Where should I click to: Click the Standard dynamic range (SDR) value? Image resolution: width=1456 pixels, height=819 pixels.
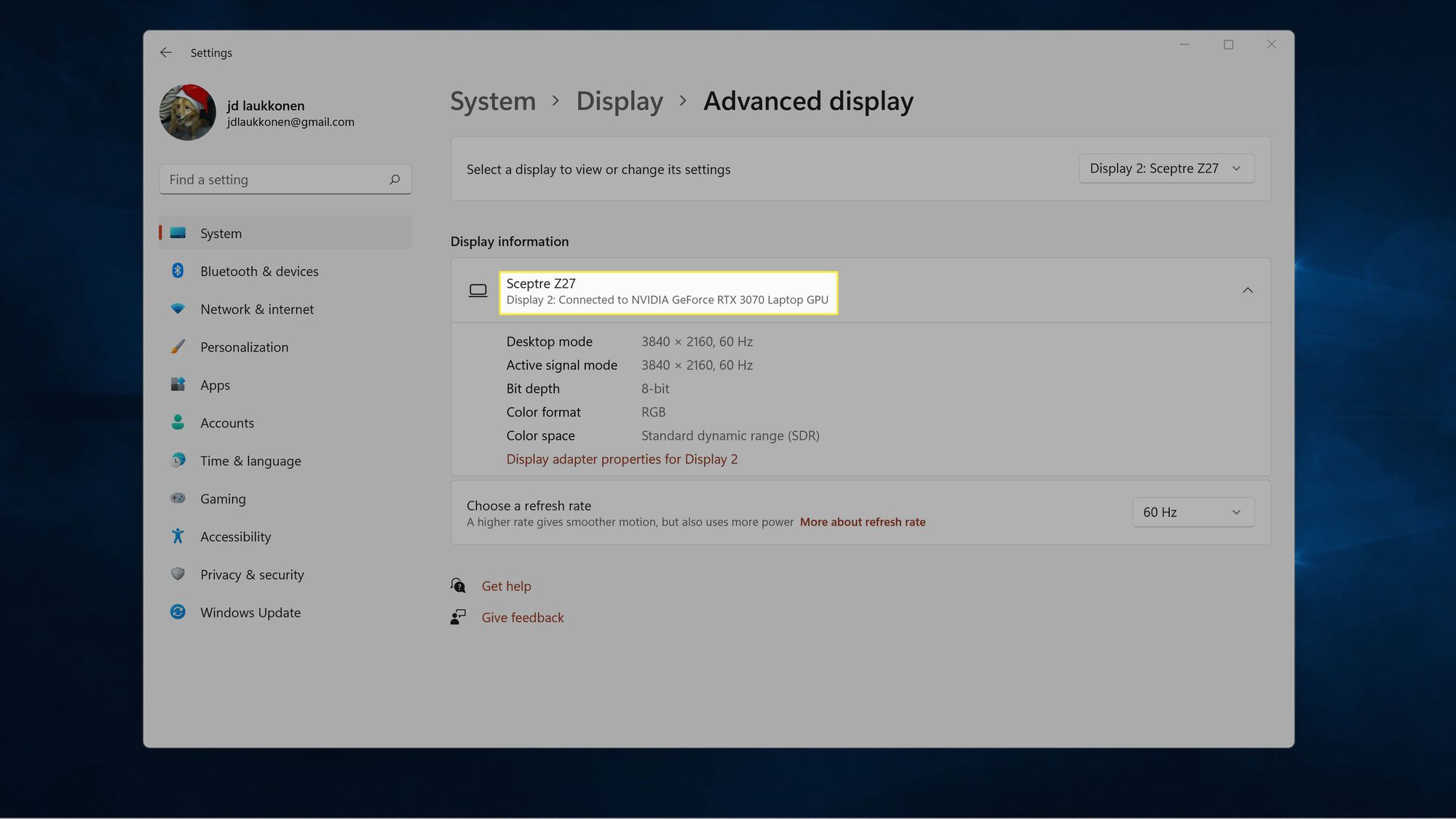coord(730,435)
